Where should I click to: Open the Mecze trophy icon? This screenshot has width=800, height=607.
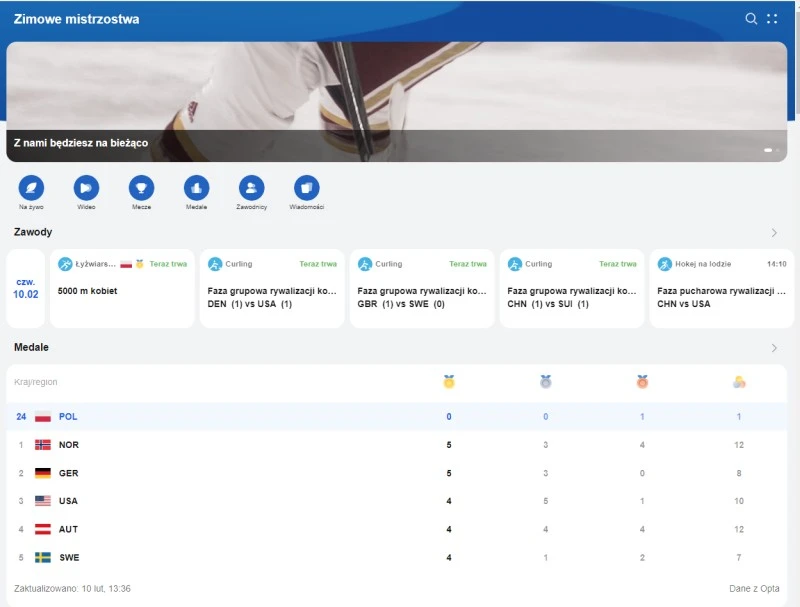coord(141,187)
